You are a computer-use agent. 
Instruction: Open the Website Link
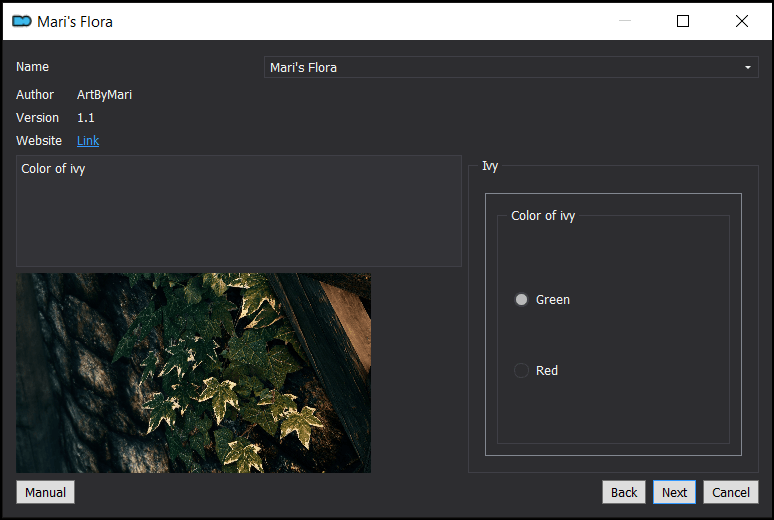click(88, 141)
